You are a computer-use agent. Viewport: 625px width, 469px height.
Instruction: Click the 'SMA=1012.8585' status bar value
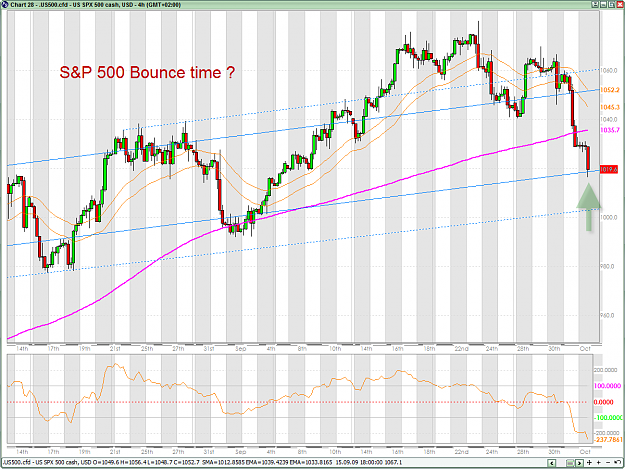point(223,463)
